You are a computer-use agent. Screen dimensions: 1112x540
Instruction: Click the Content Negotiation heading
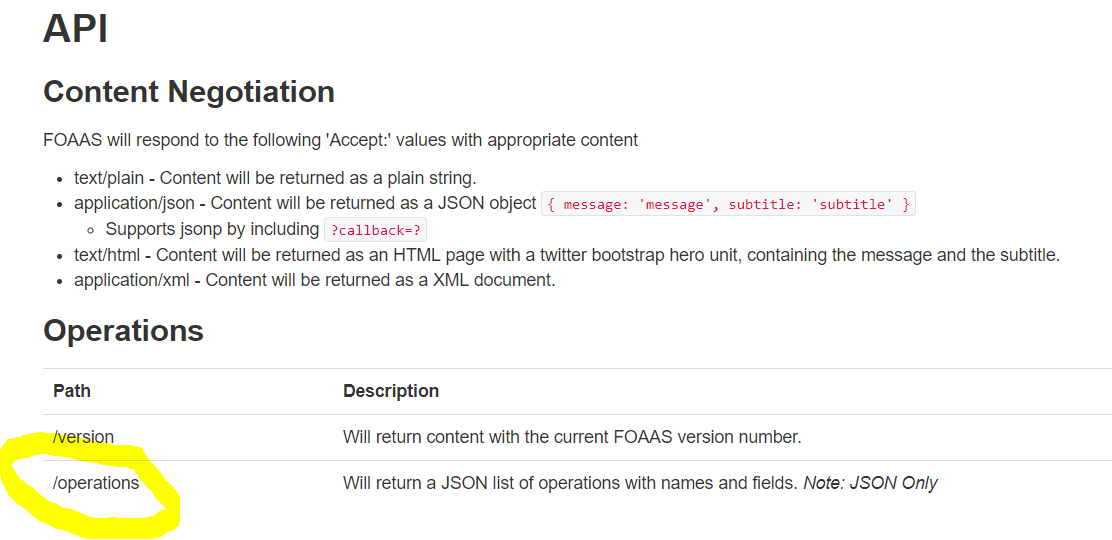coord(189,92)
